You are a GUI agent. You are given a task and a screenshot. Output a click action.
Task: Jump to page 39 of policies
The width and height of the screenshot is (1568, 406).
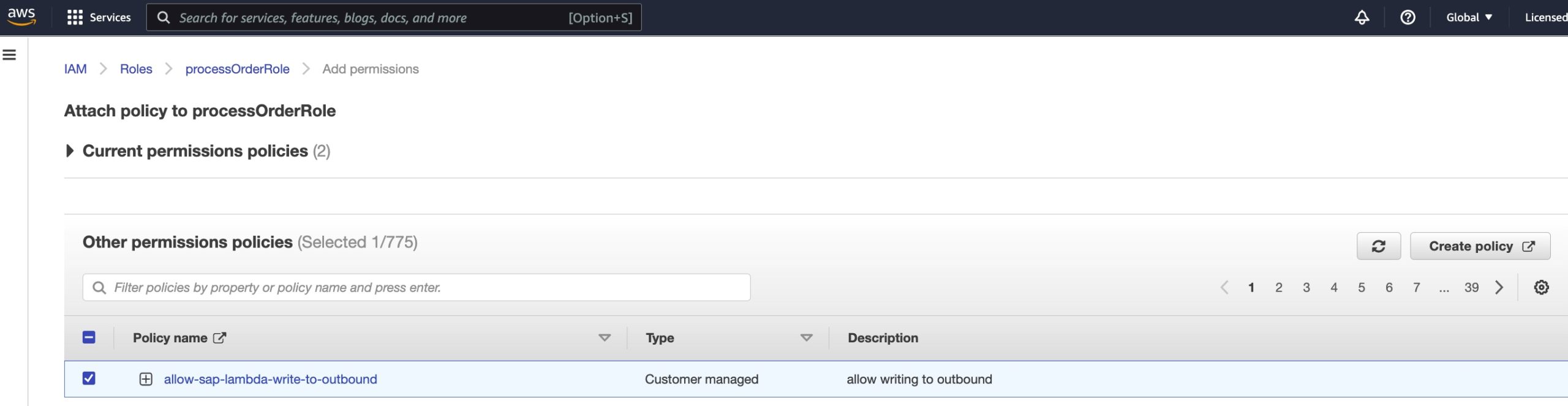pyautogui.click(x=1471, y=287)
